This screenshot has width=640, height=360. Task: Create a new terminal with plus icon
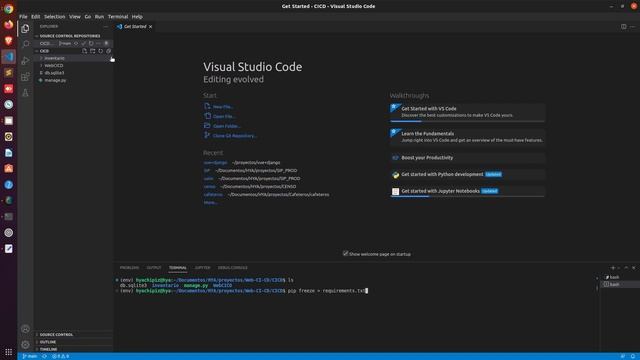pyautogui.click(x=613, y=268)
